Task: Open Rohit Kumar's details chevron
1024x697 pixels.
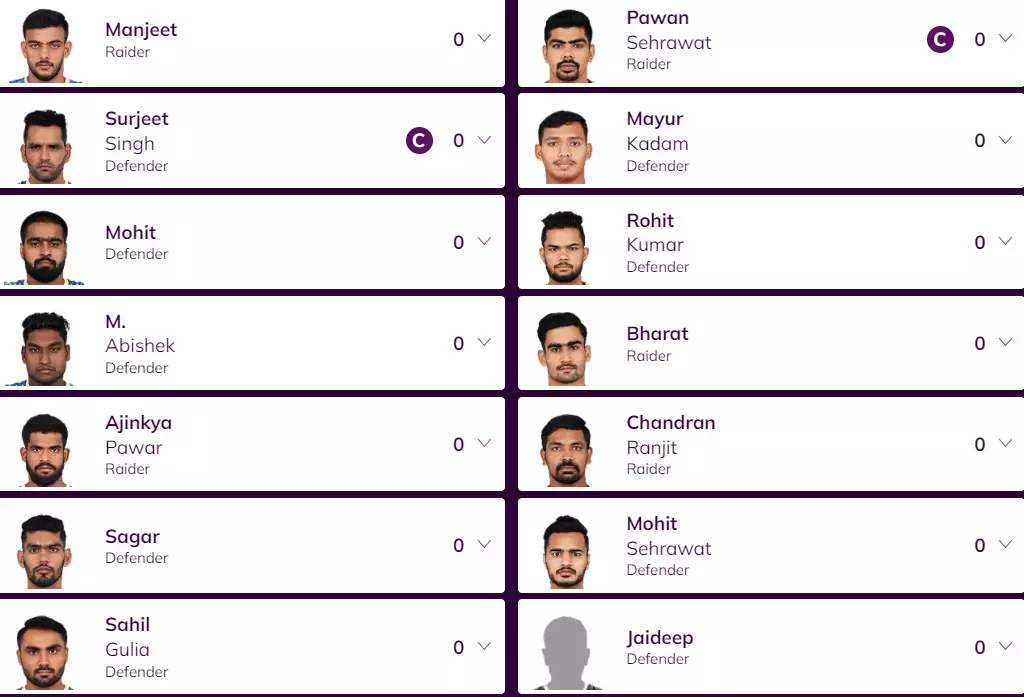Action: [1006, 242]
